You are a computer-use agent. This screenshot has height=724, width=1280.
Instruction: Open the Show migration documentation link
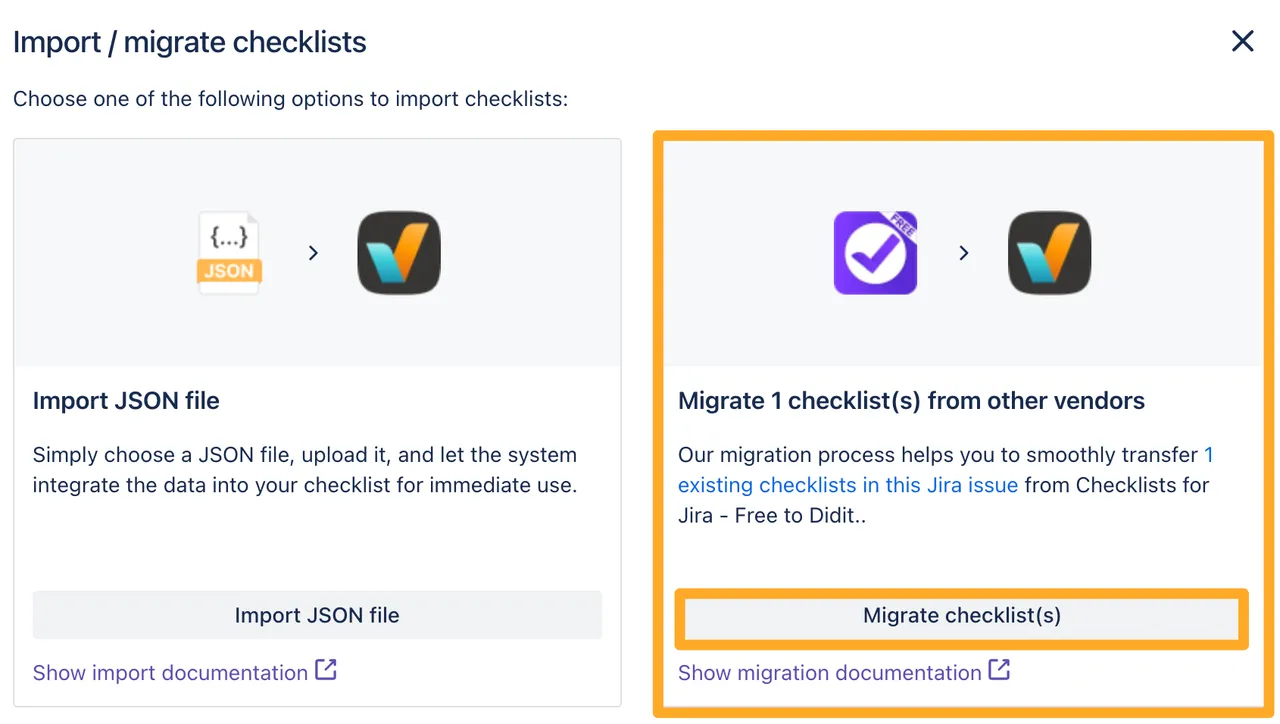[830, 673]
